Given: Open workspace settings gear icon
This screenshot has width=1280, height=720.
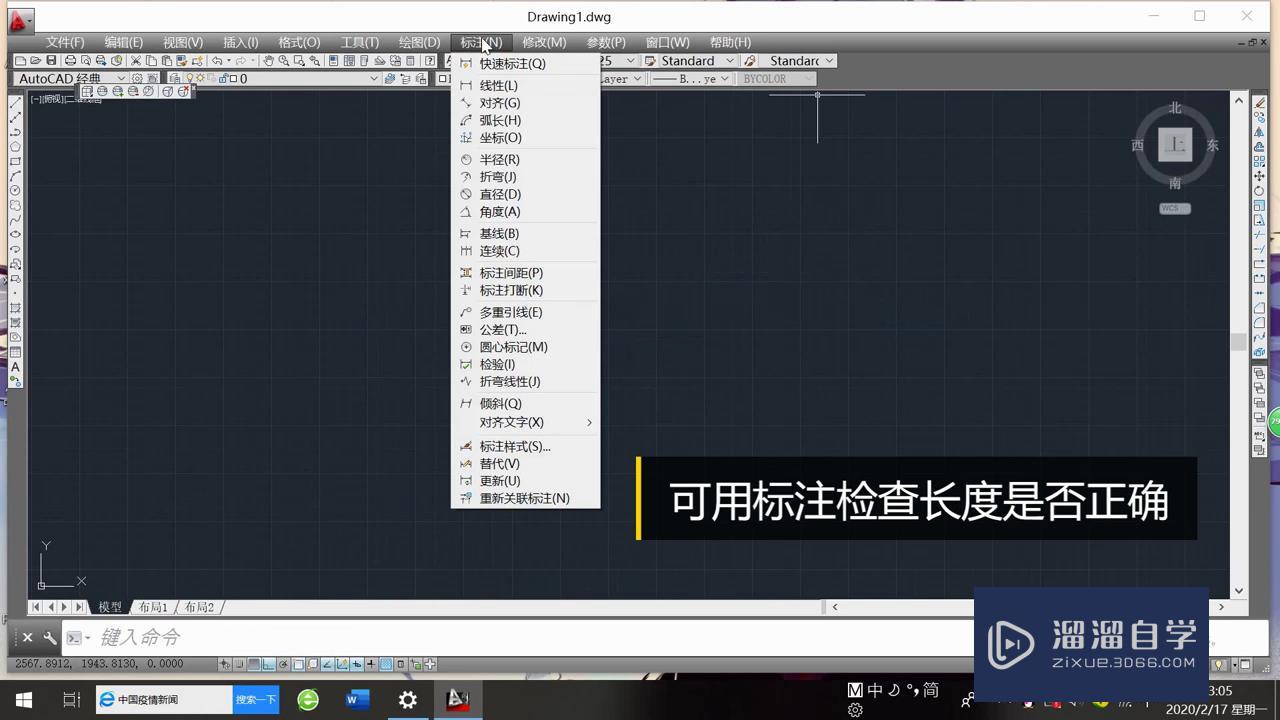Looking at the screenshot, I should pyautogui.click(x=137, y=79).
